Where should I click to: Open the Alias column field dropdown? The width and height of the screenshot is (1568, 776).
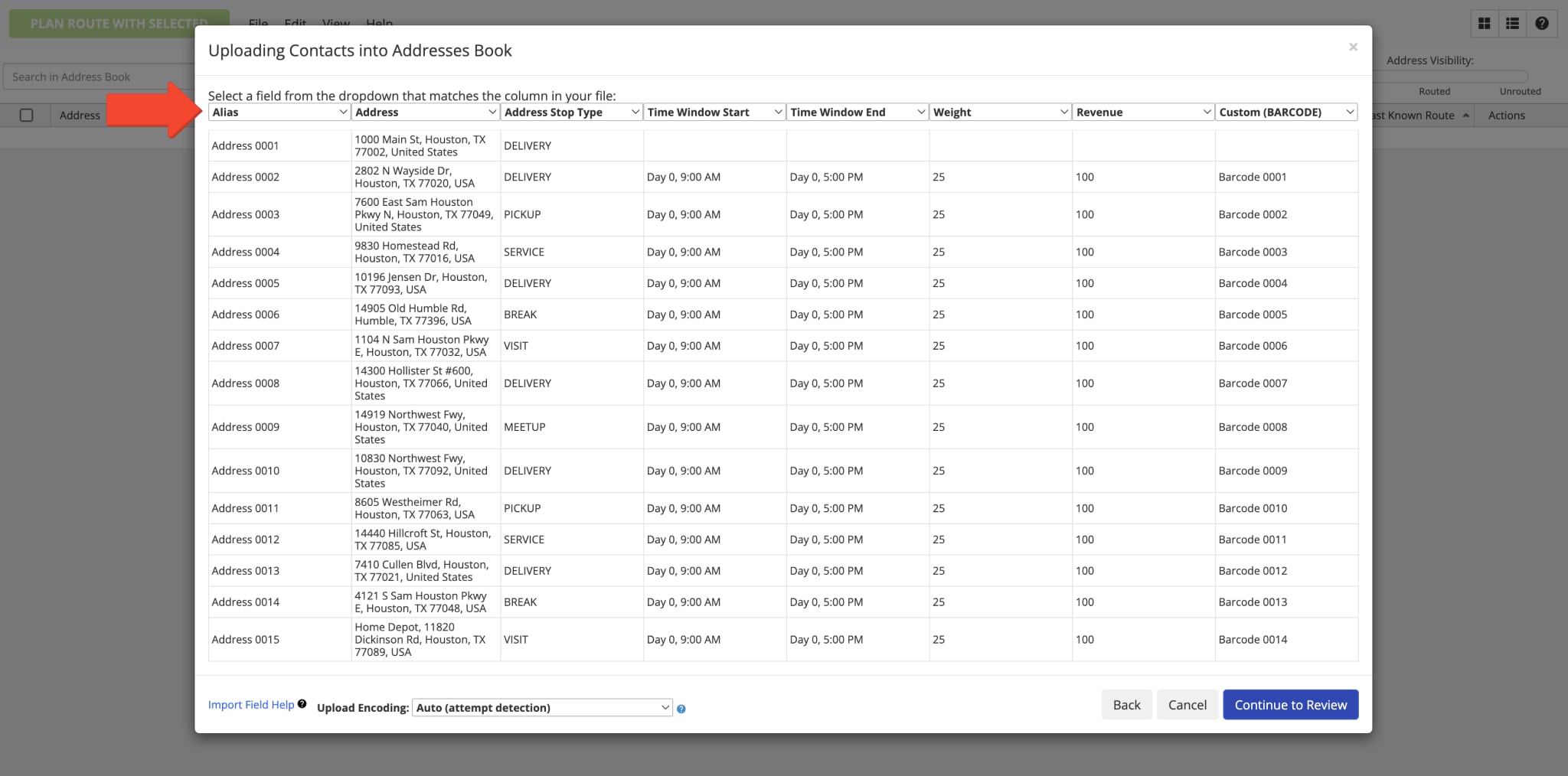(x=279, y=112)
